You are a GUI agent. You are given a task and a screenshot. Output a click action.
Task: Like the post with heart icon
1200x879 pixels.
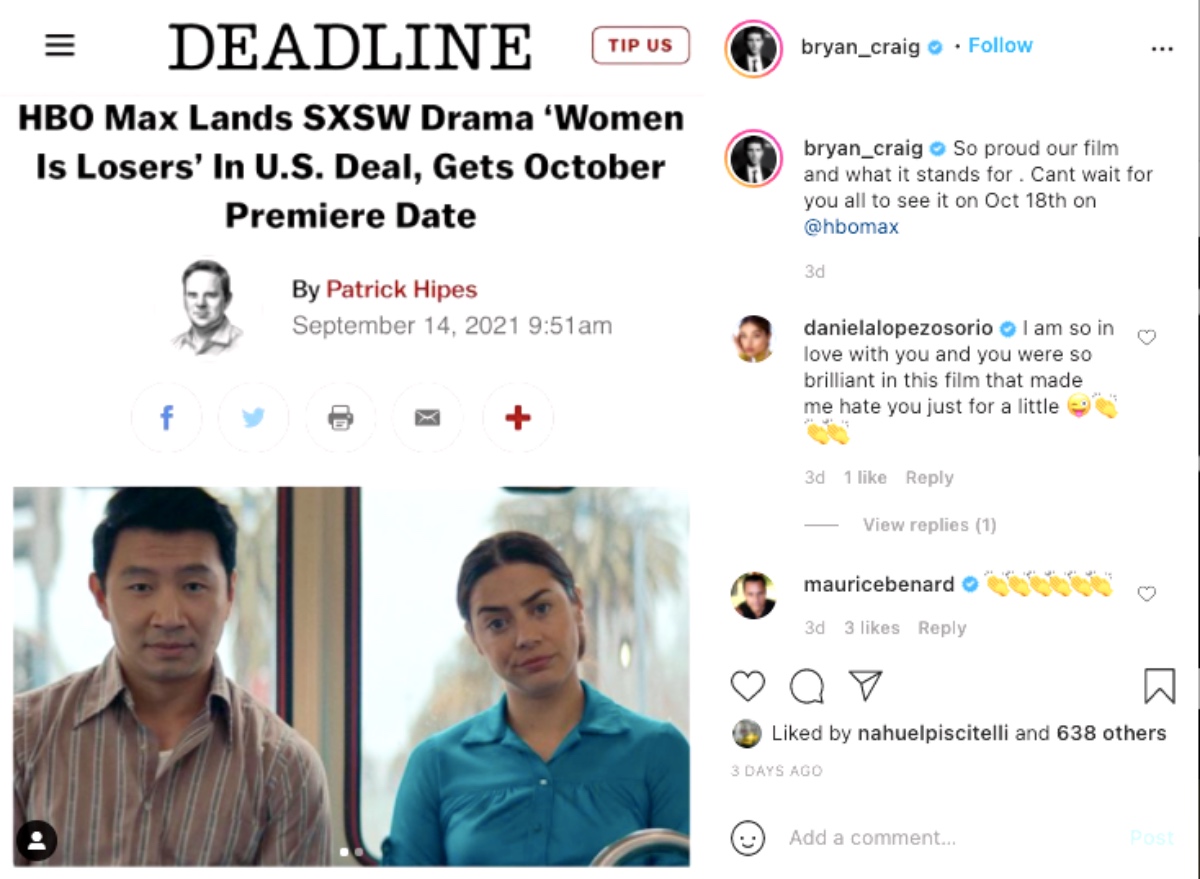pyautogui.click(x=748, y=686)
